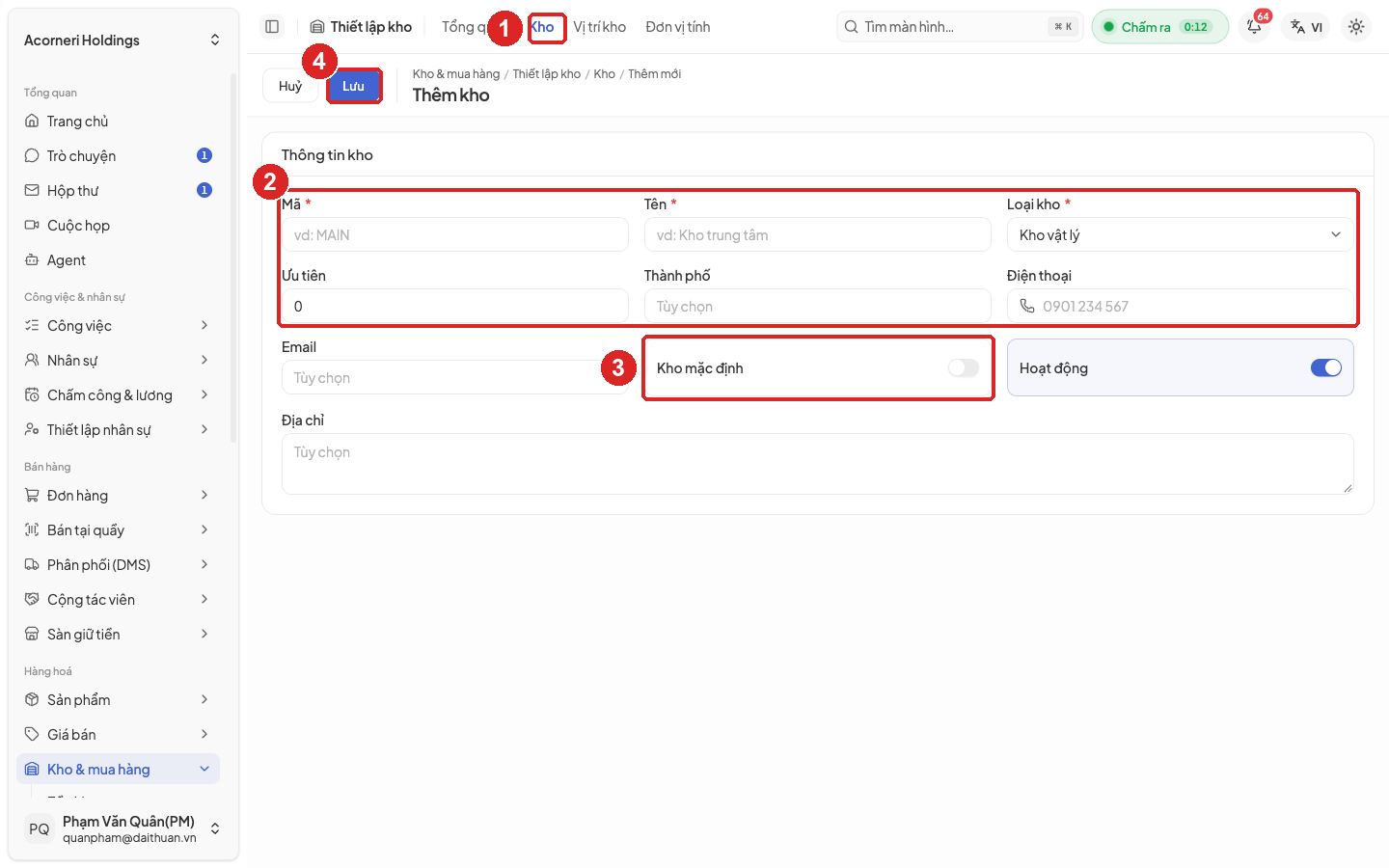Screen dimensions: 1389x868
Task: Click the Điện thoại phone field
Action: click(x=1181, y=306)
